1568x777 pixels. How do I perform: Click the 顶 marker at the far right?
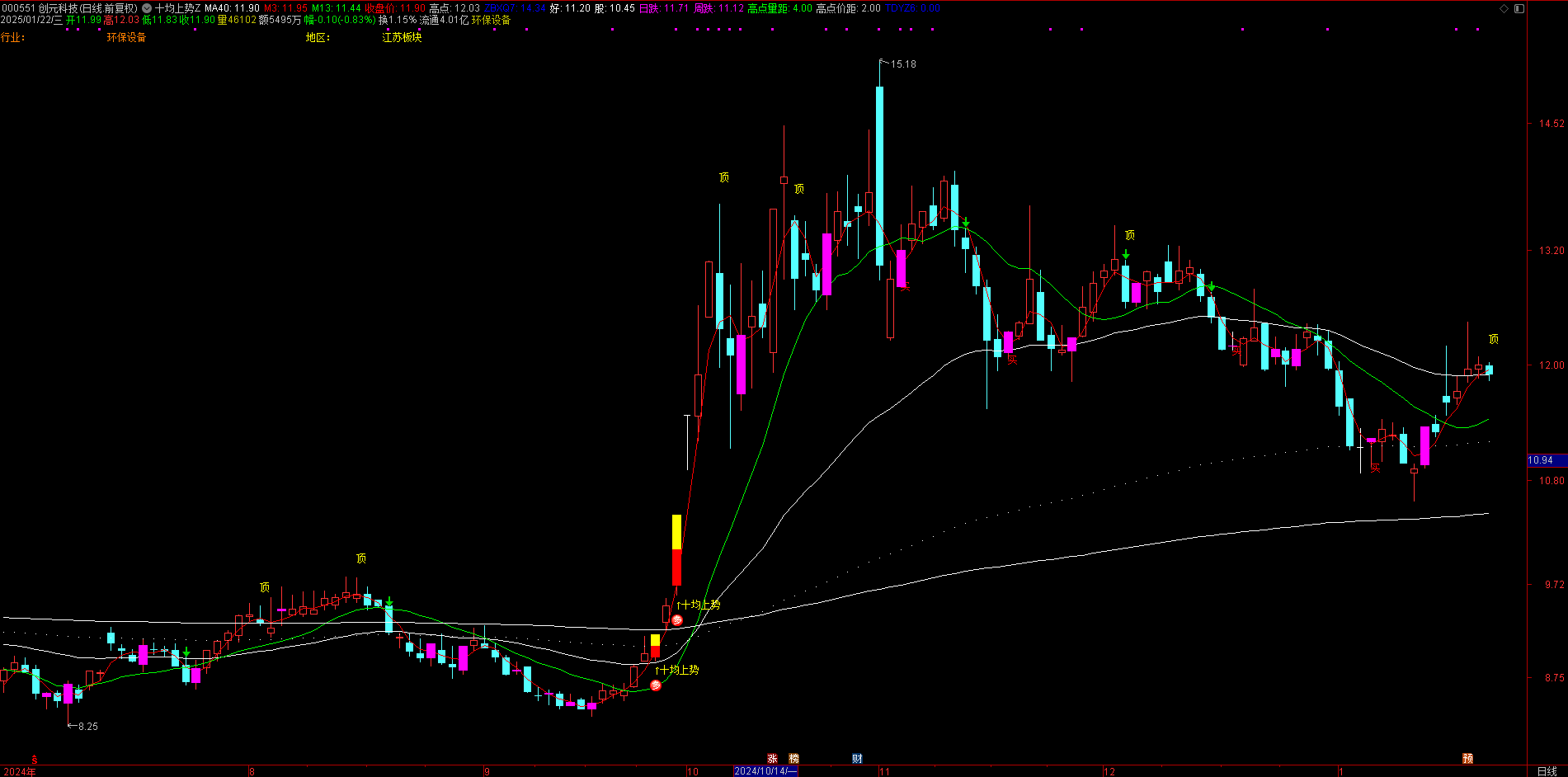pyautogui.click(x=1494, y=339)
